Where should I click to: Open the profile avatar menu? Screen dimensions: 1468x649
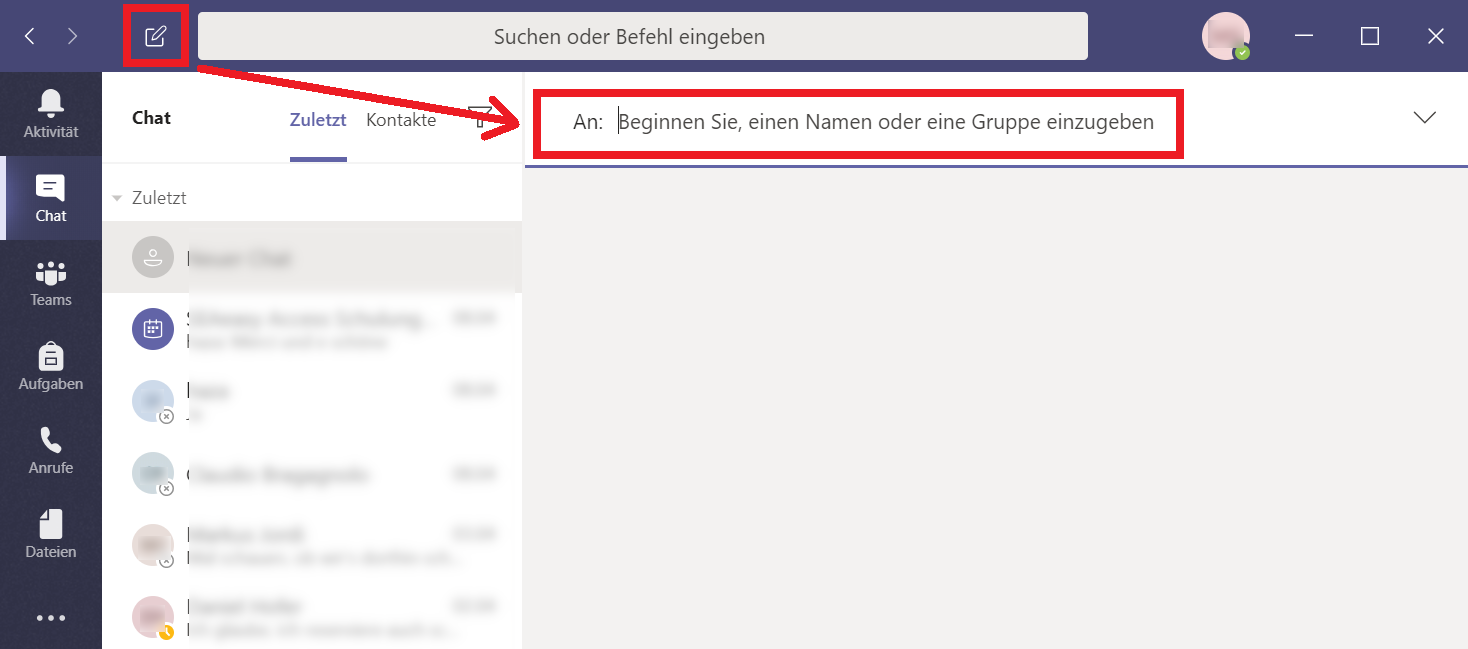click(1225, 36)
